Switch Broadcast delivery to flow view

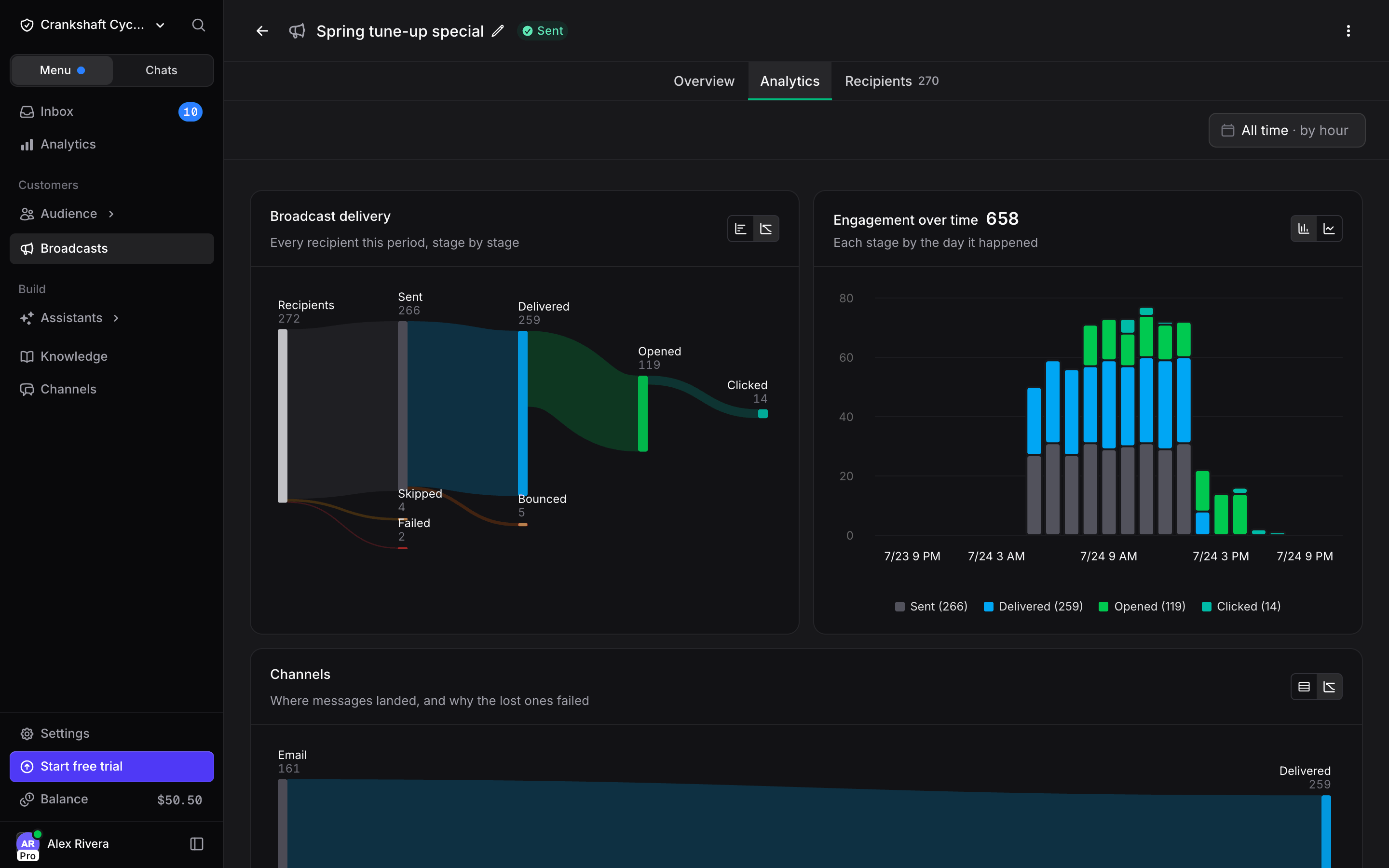click(x=766, y=229)
